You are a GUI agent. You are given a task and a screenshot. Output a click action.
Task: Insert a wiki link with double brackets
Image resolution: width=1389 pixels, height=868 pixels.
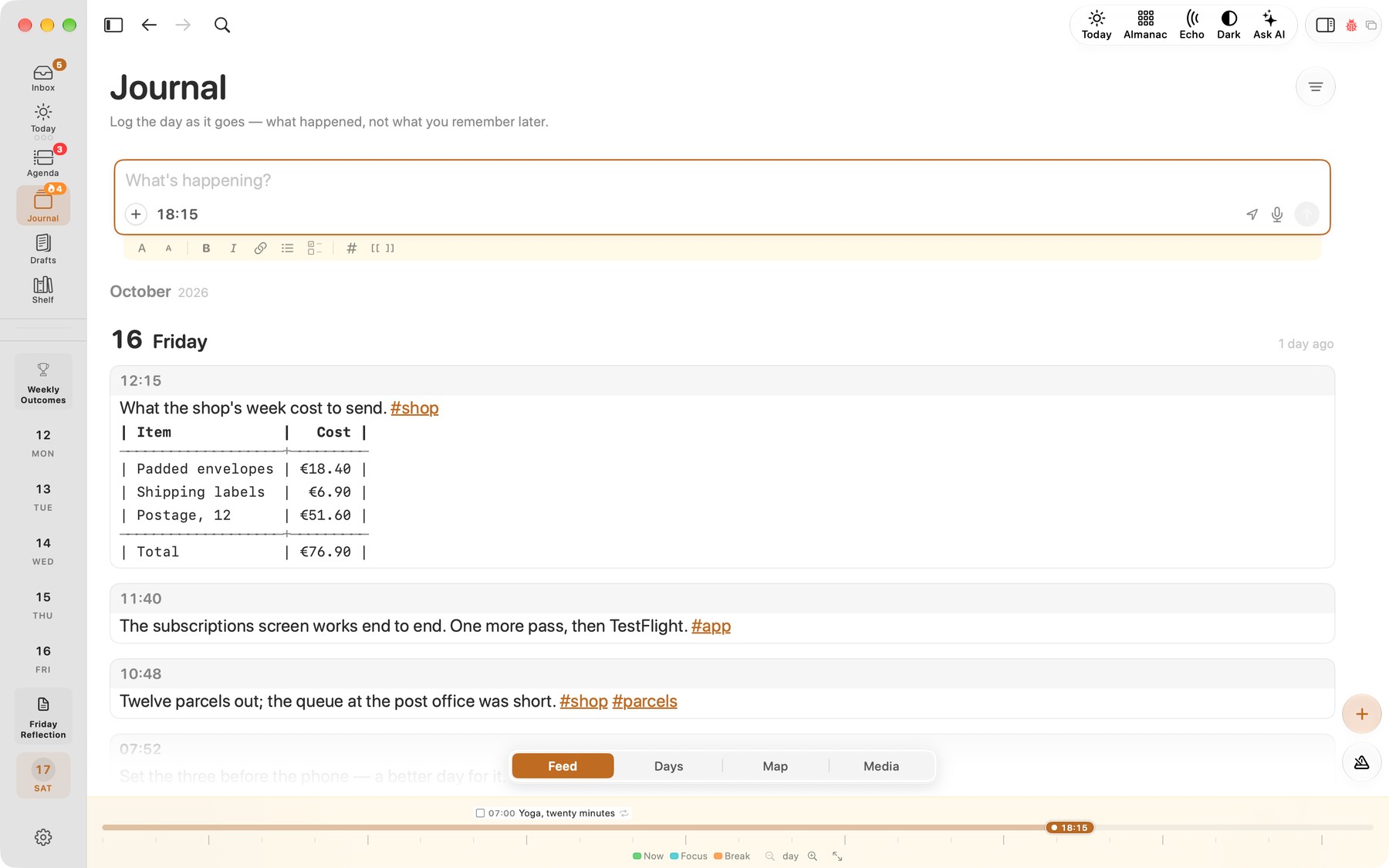tap(382, 248)
